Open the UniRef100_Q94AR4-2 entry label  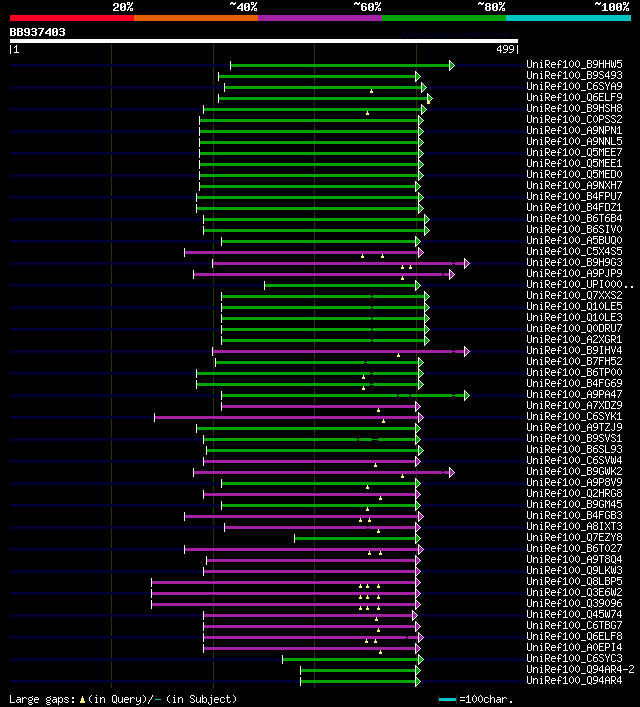[580, 669]
